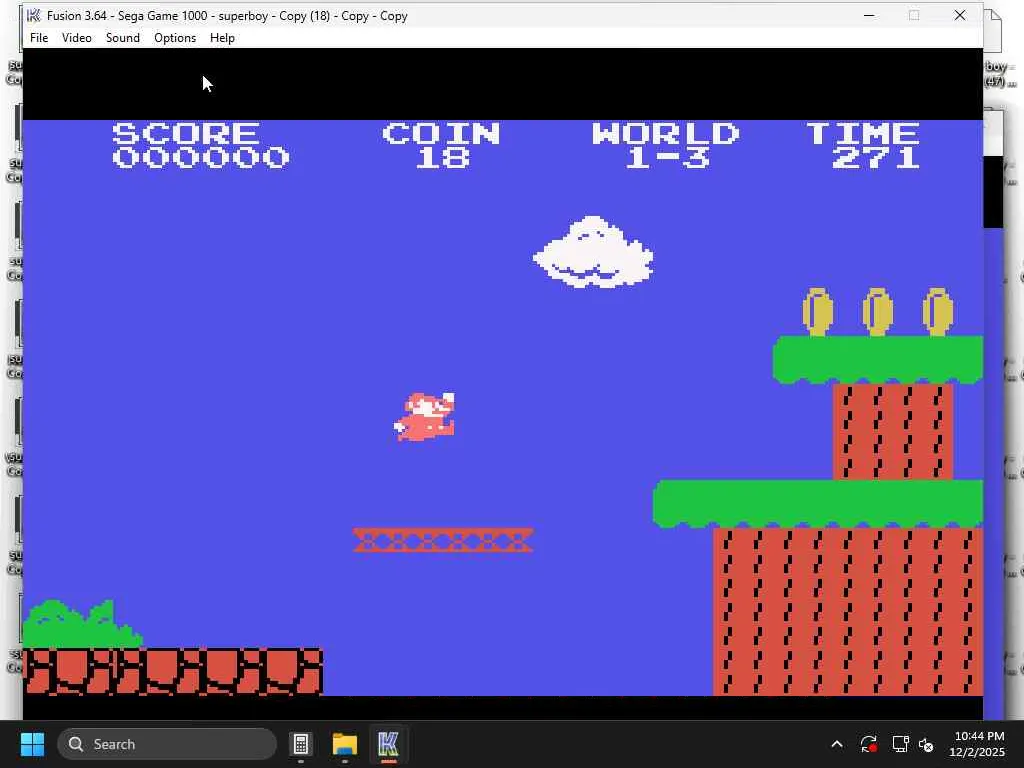Click the muted volume tray icon
This screenshot has width=1024, height=768.
(926, 744)
